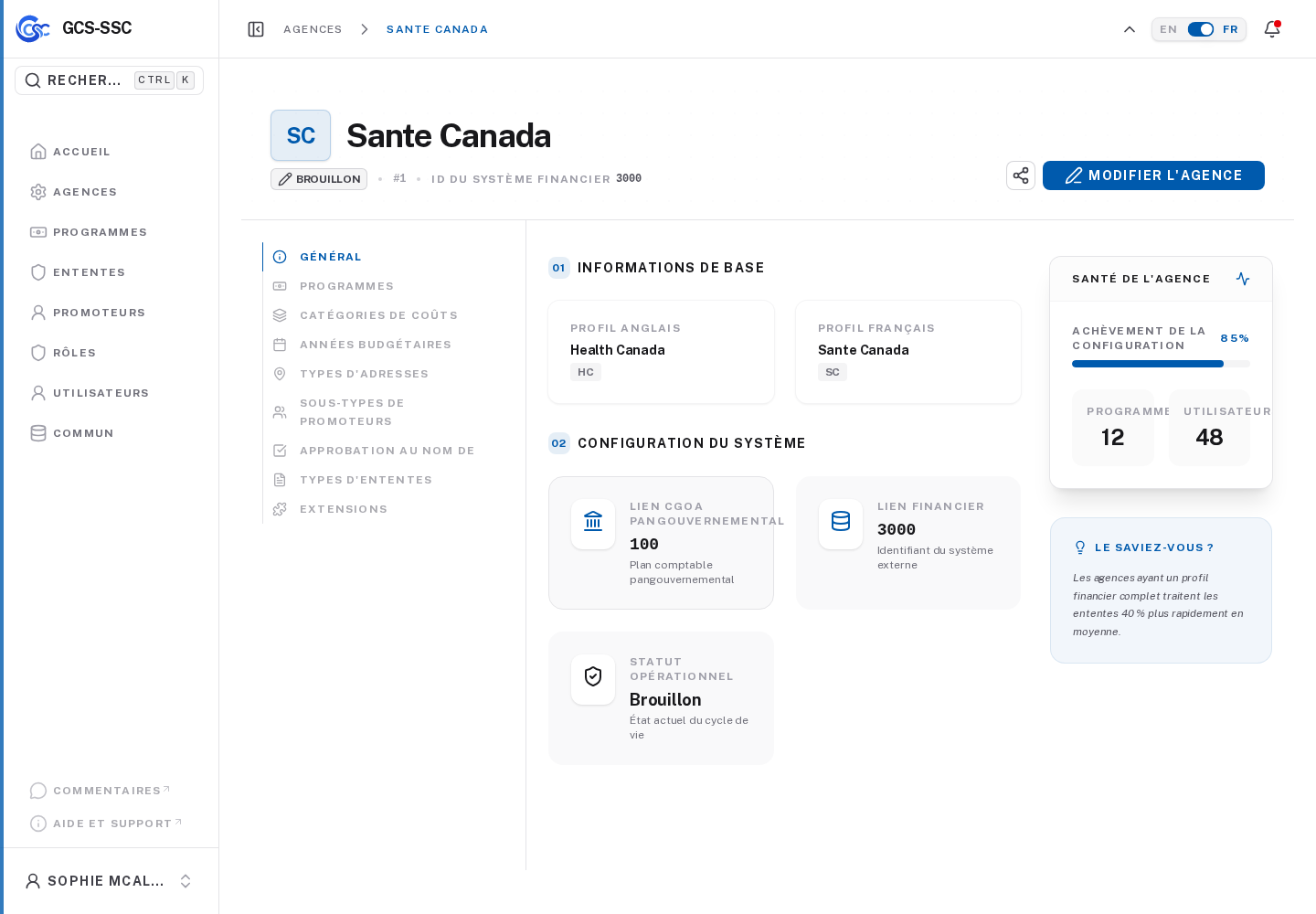Click the Années budgétaires calendar icon
1316x914 pixels.
click(280, 345)
